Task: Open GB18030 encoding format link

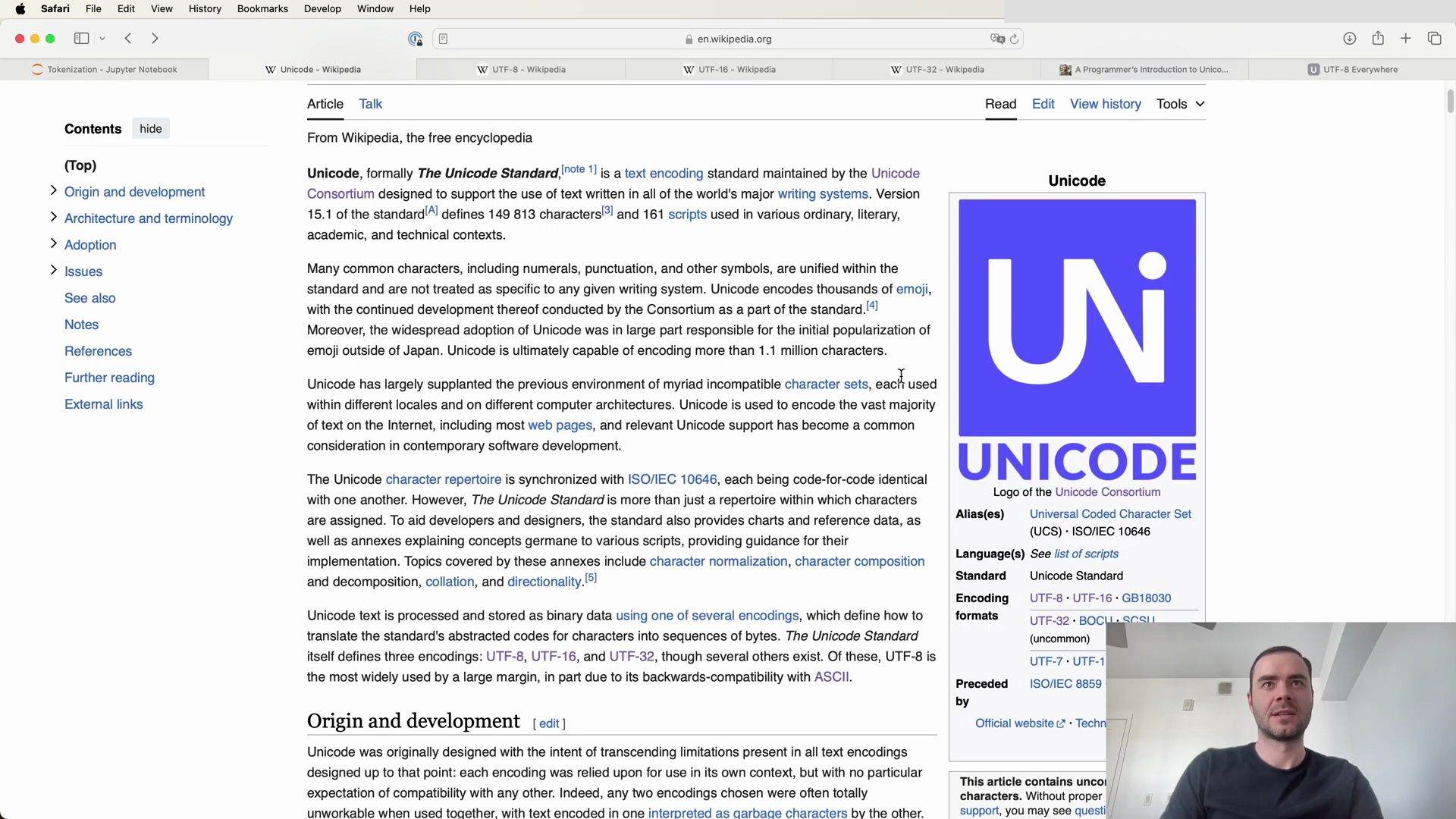Action: click(1146, 598)
